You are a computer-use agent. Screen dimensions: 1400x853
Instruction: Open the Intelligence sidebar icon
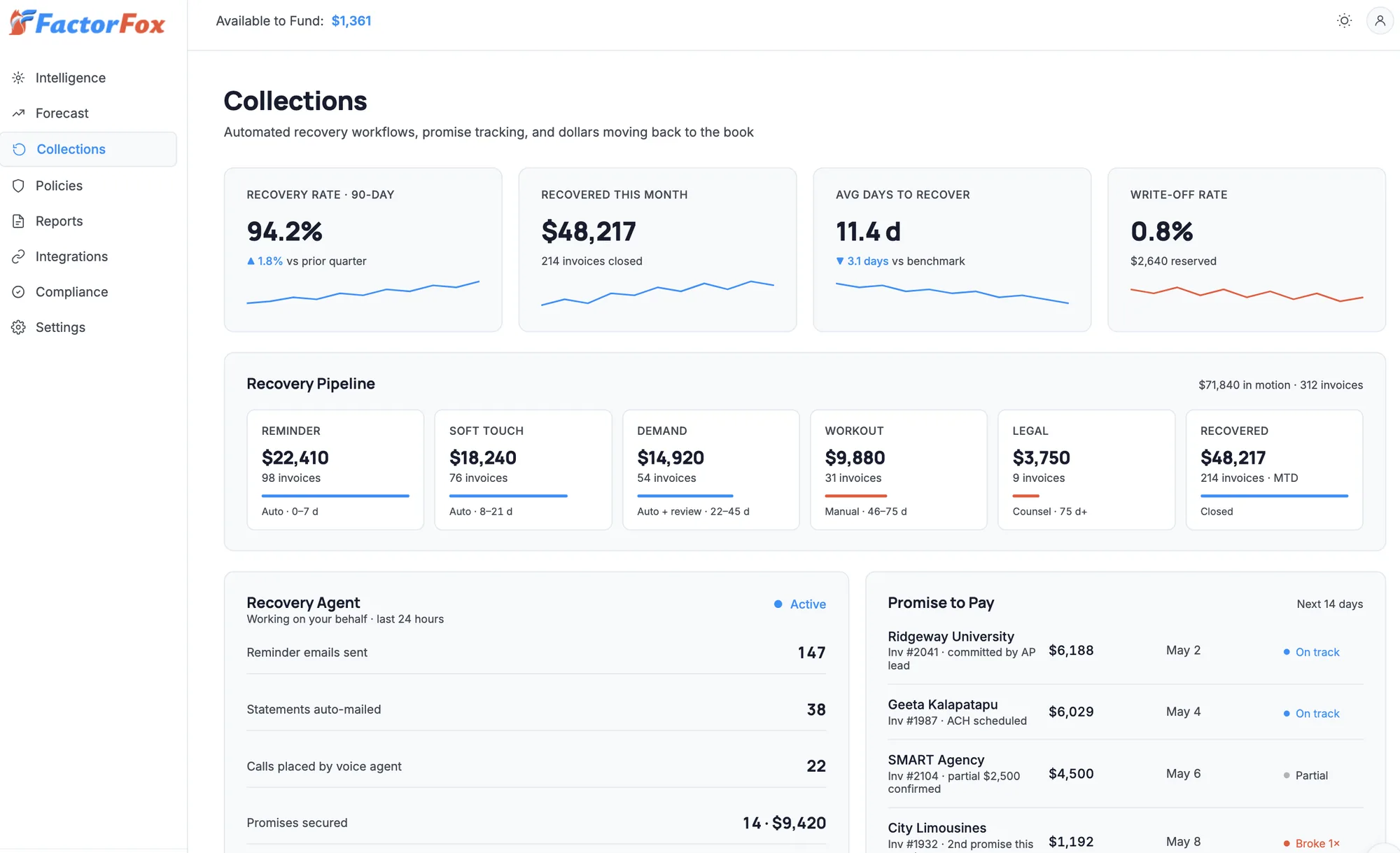coord(19,78)
